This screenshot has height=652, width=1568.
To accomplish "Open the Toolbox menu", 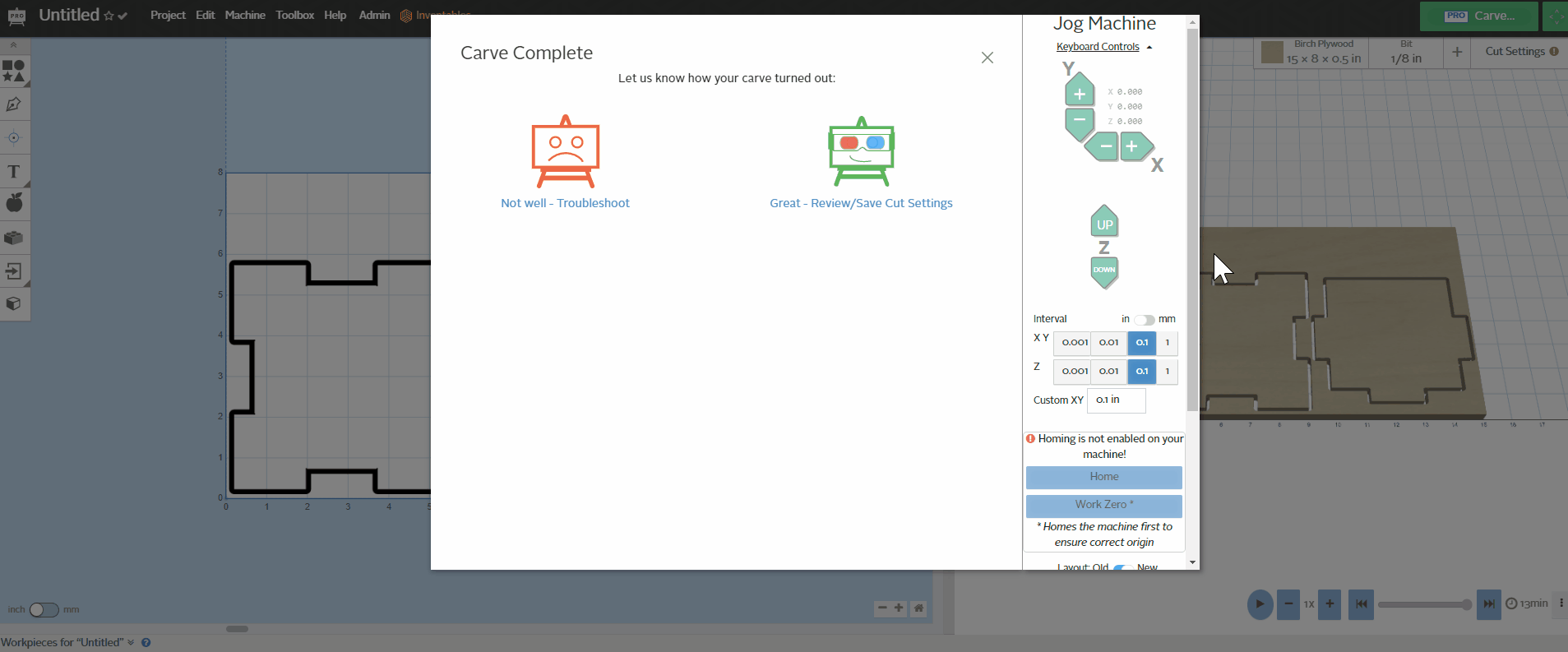I will click(294, 15).
